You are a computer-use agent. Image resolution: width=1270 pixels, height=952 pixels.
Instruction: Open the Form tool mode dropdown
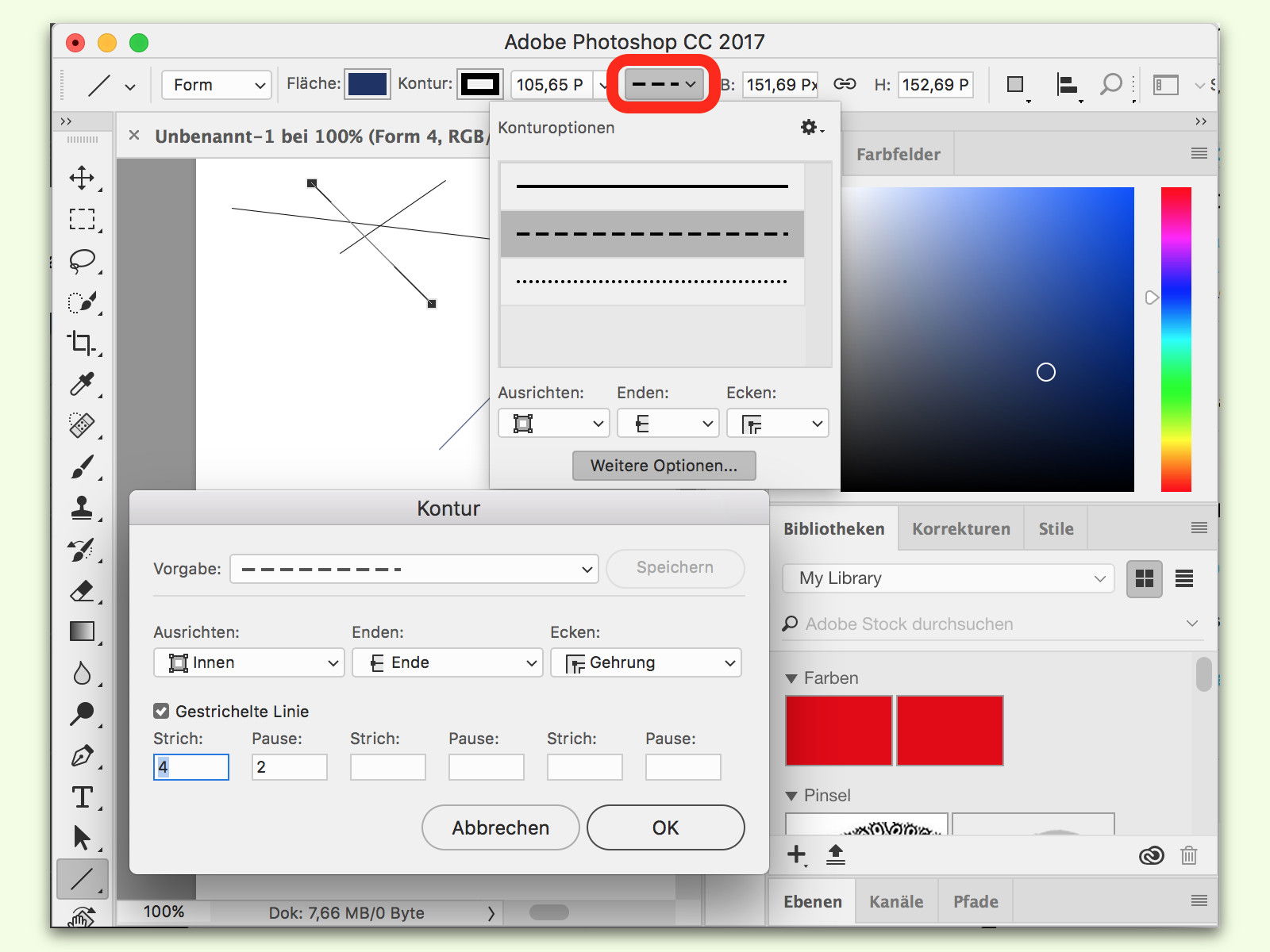217,85
